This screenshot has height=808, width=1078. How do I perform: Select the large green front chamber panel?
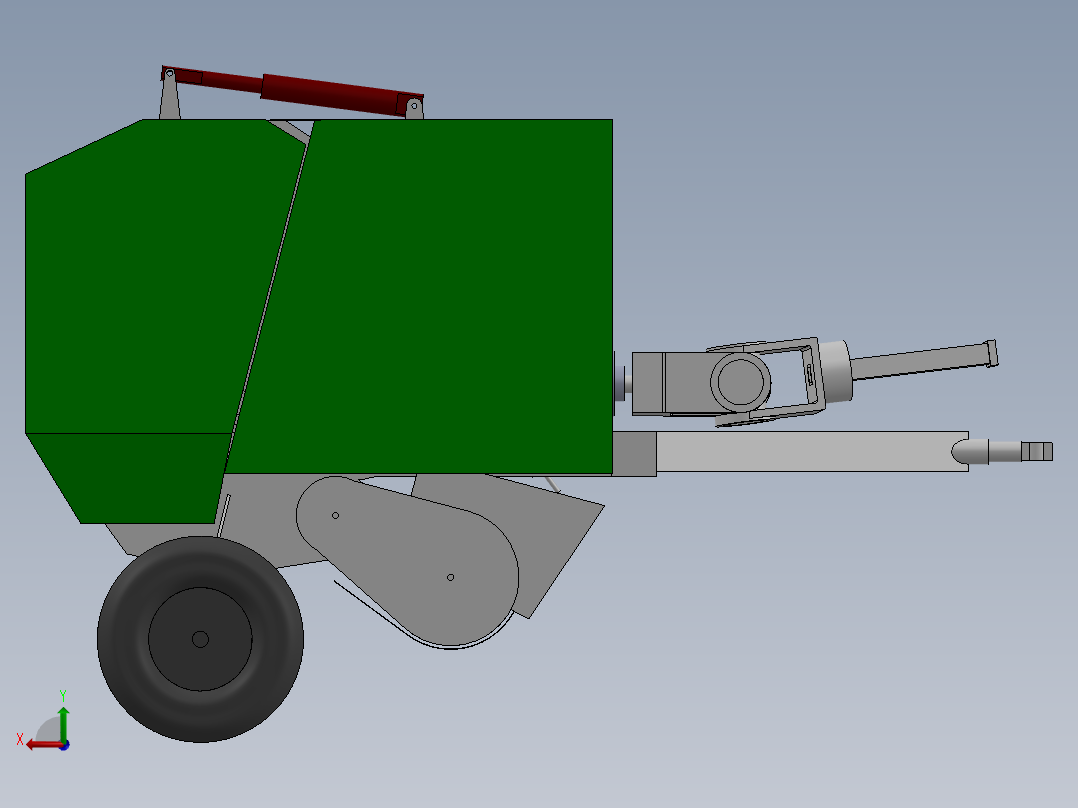coord(440,296)
